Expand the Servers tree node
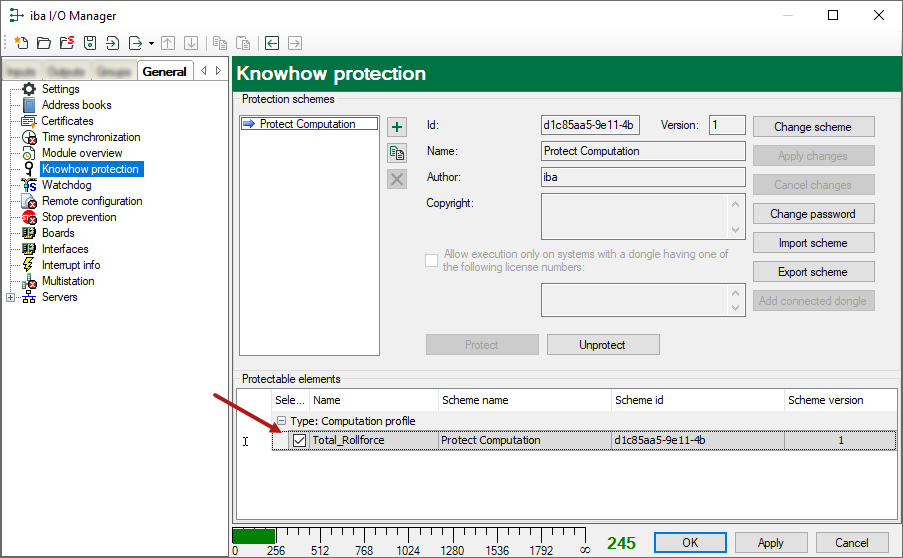 click(x=10, y=297)
